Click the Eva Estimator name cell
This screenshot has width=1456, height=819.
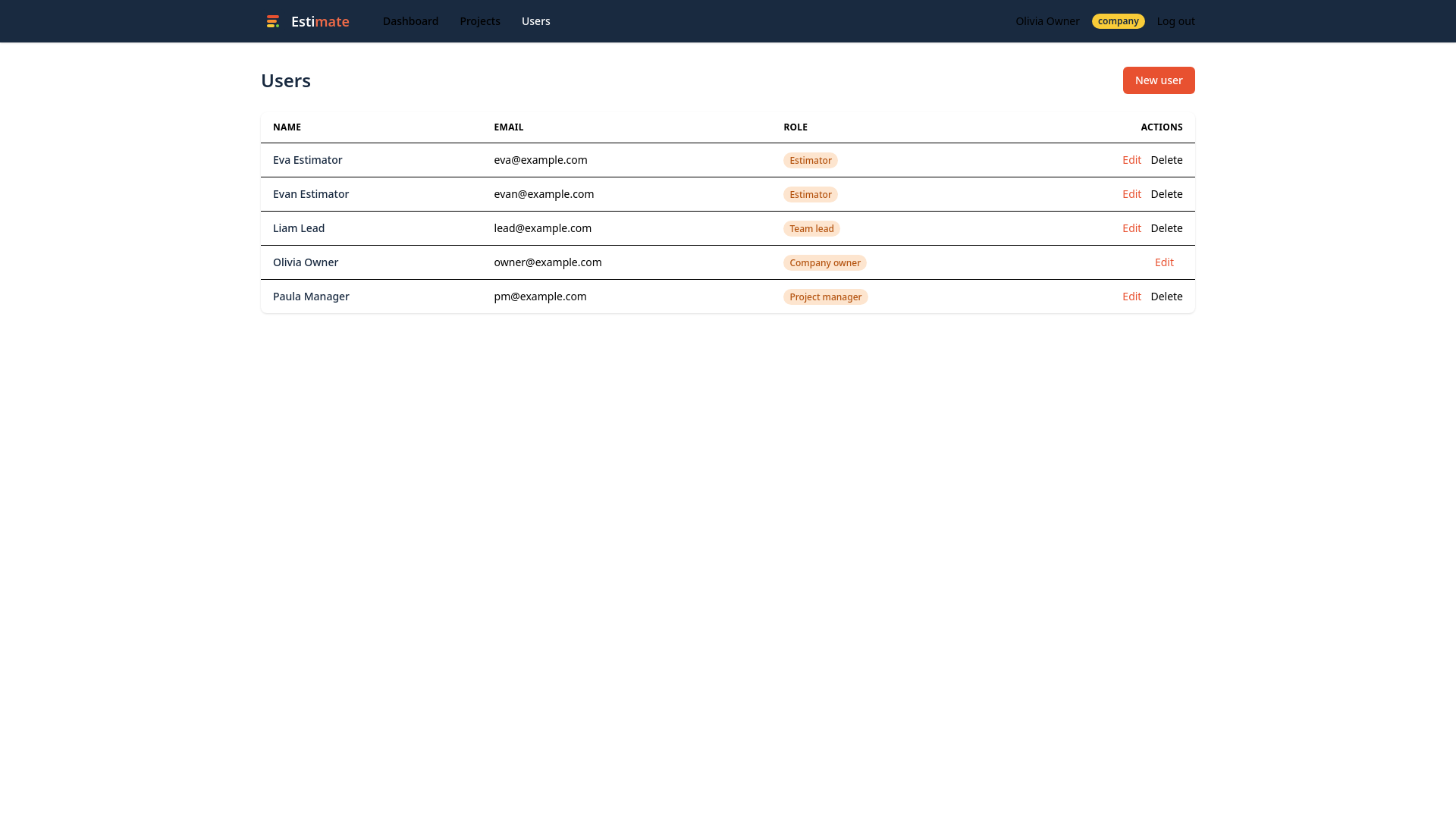[307, 160]
